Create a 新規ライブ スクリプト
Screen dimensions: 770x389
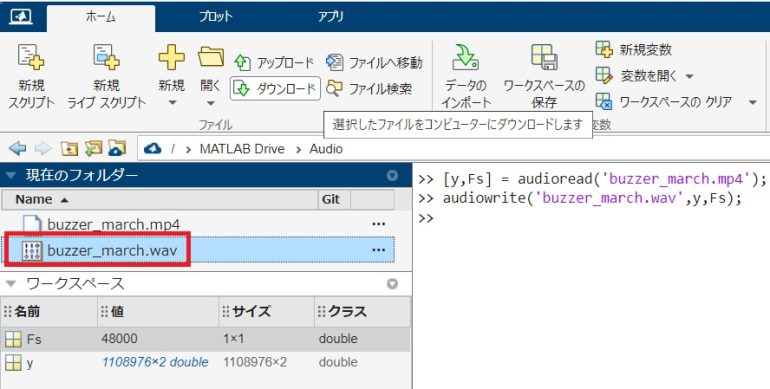[x=106, y=77]
